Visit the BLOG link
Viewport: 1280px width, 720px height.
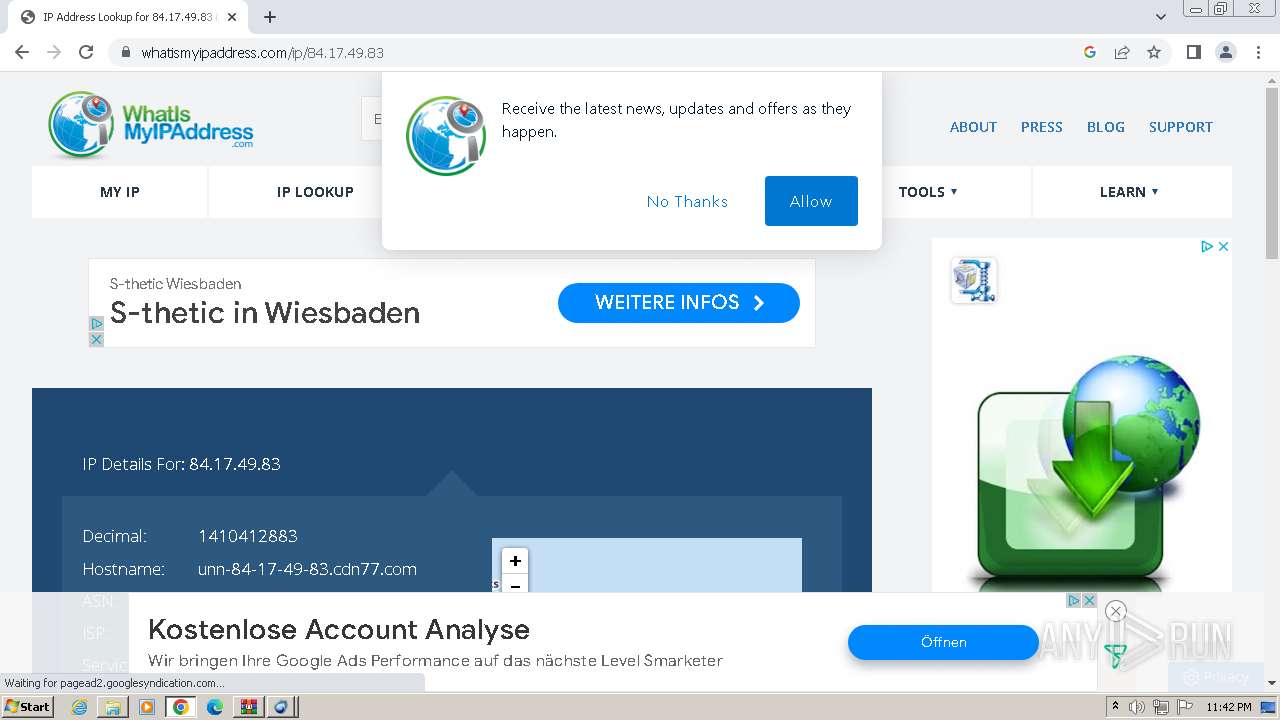tap(1106, 127)
